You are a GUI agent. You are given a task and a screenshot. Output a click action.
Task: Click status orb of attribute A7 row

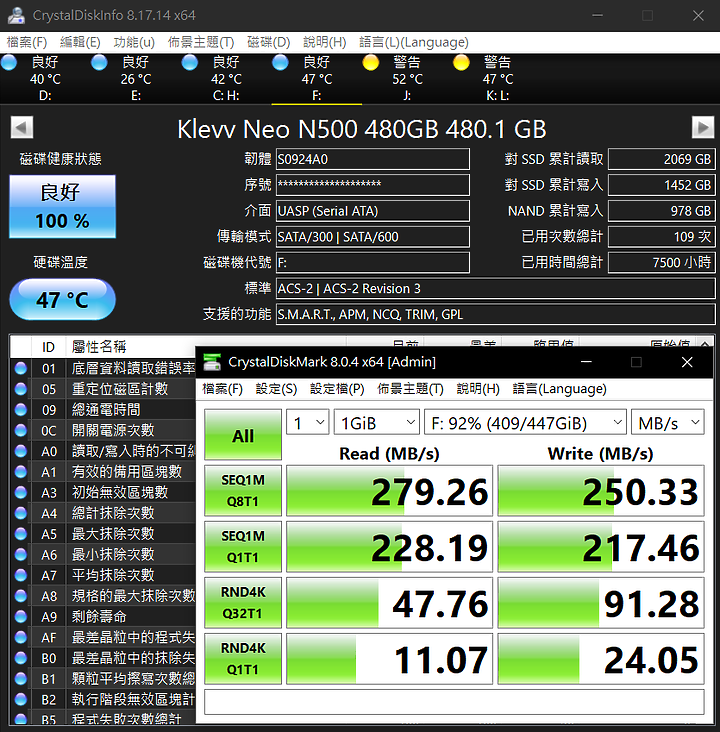21,575
